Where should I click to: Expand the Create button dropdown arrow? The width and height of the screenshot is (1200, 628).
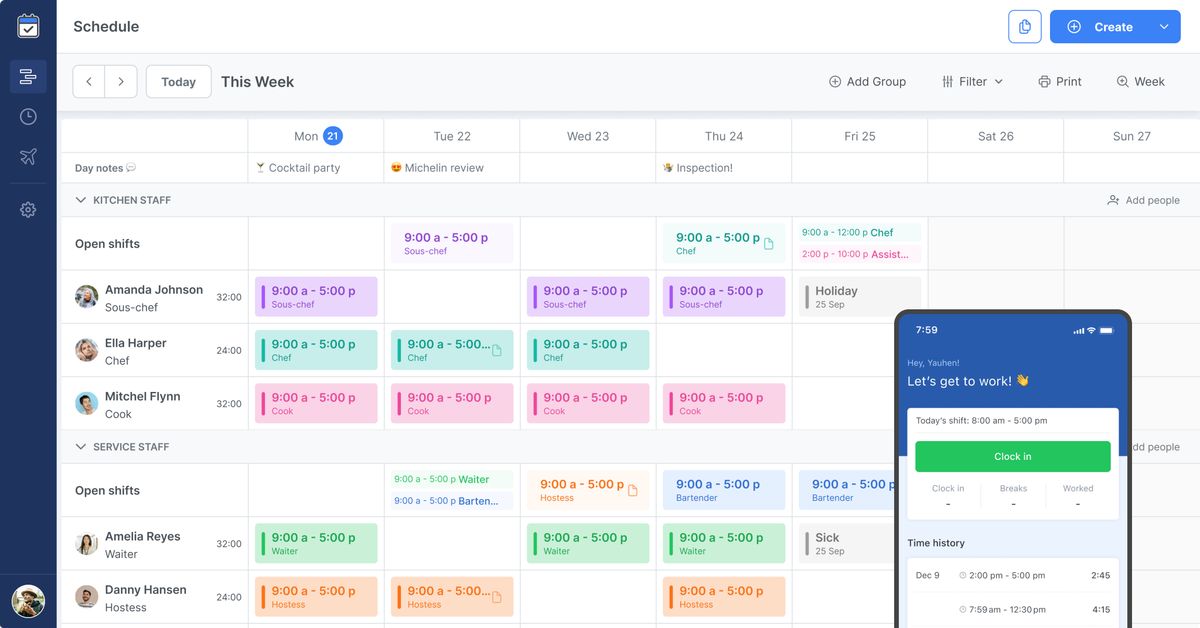[x=1164, y=27]
